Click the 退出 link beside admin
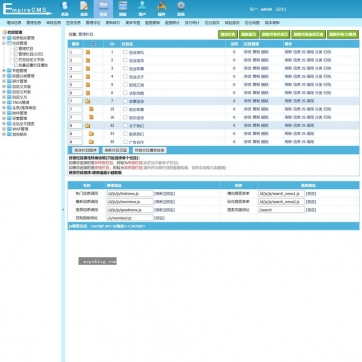Screen dimensions: 362x362 pos(280,9)
